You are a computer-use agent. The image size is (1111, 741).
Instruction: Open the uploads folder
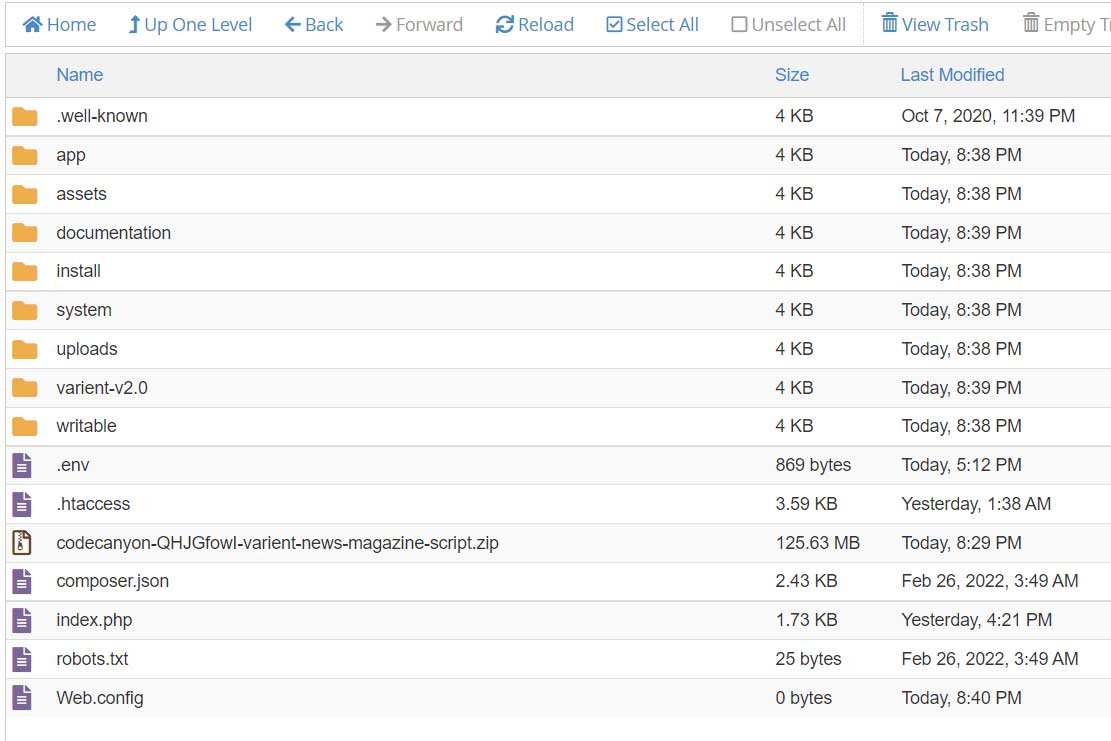[87, 349]
